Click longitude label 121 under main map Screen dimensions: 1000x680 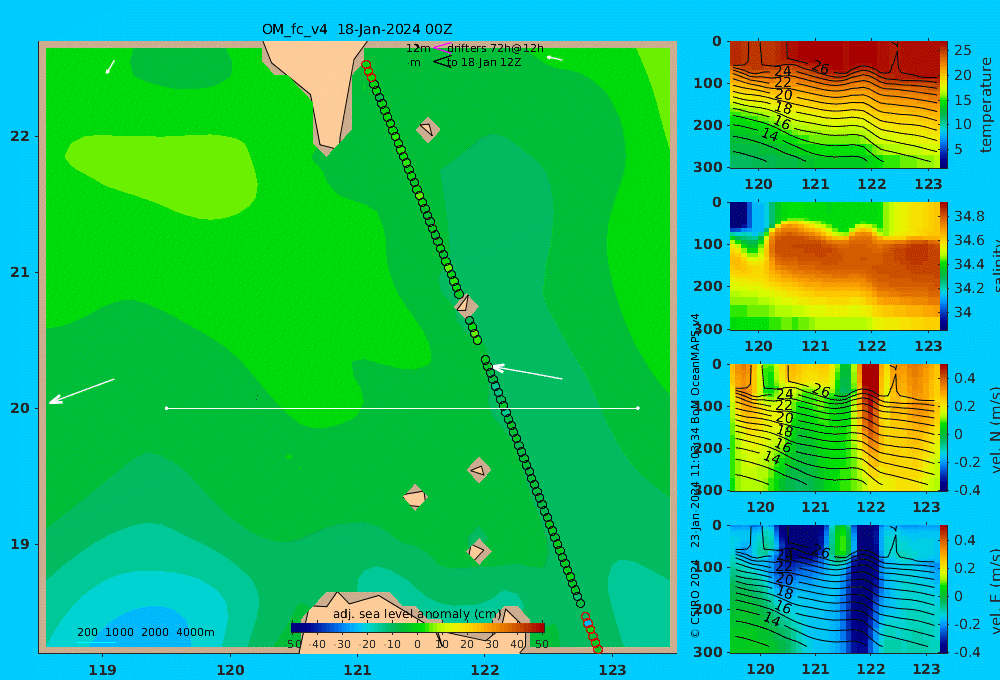tap(358, 670)
